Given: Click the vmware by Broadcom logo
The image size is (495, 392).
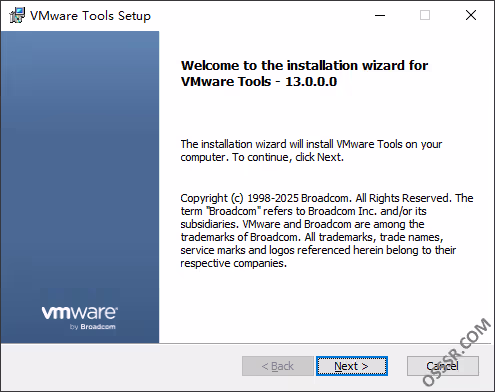Looking at the screenshot, I should coord(80,318).
